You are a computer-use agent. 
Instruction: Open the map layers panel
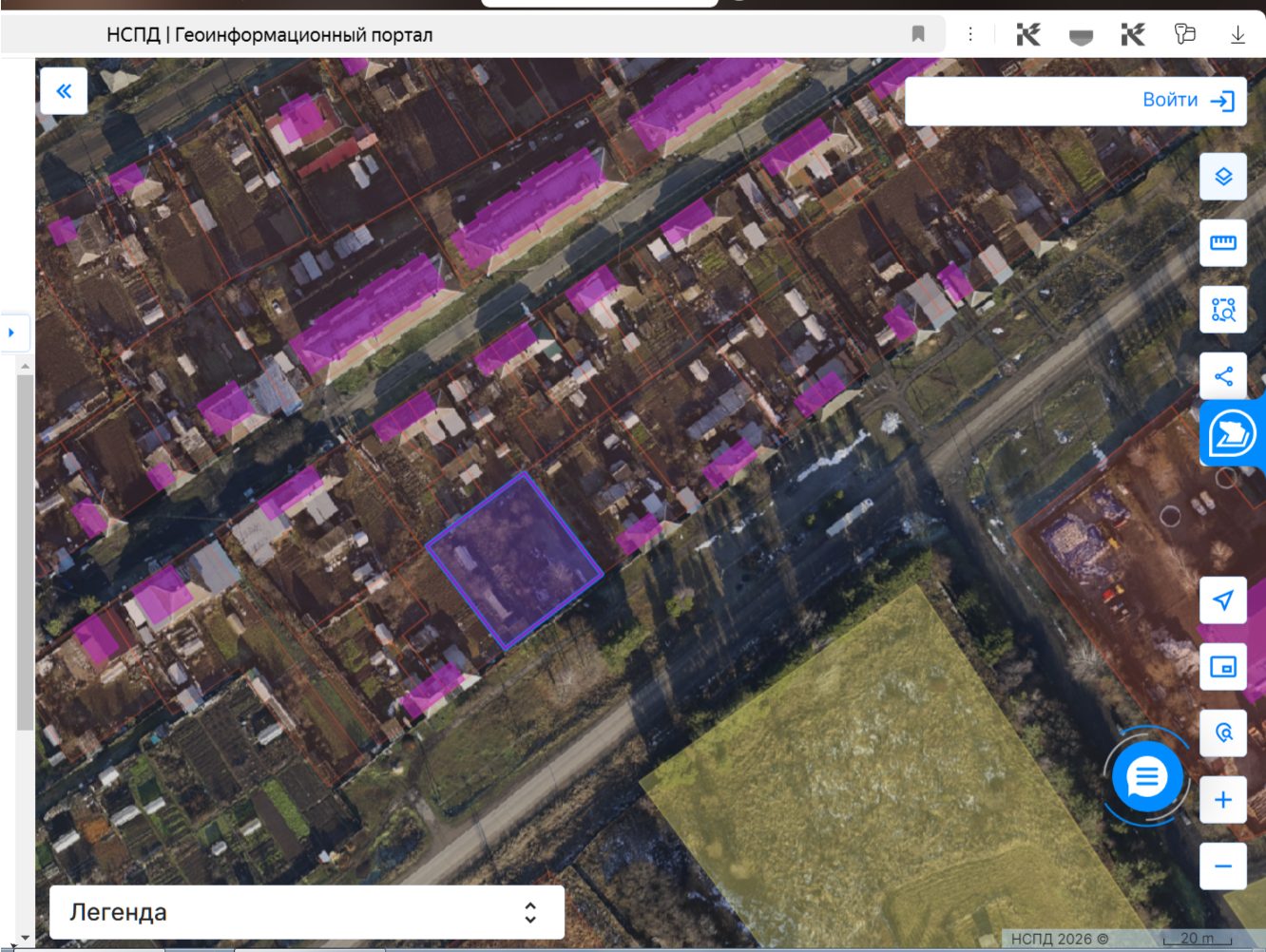point(1223,177)
